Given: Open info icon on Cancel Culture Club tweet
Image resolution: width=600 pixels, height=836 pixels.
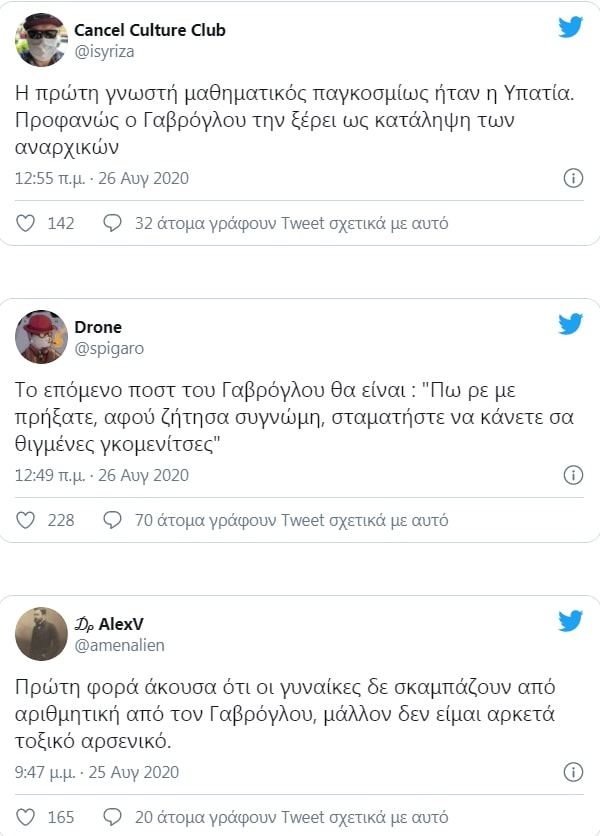Looking at the screenshot, I should click(x=573, y=178).
